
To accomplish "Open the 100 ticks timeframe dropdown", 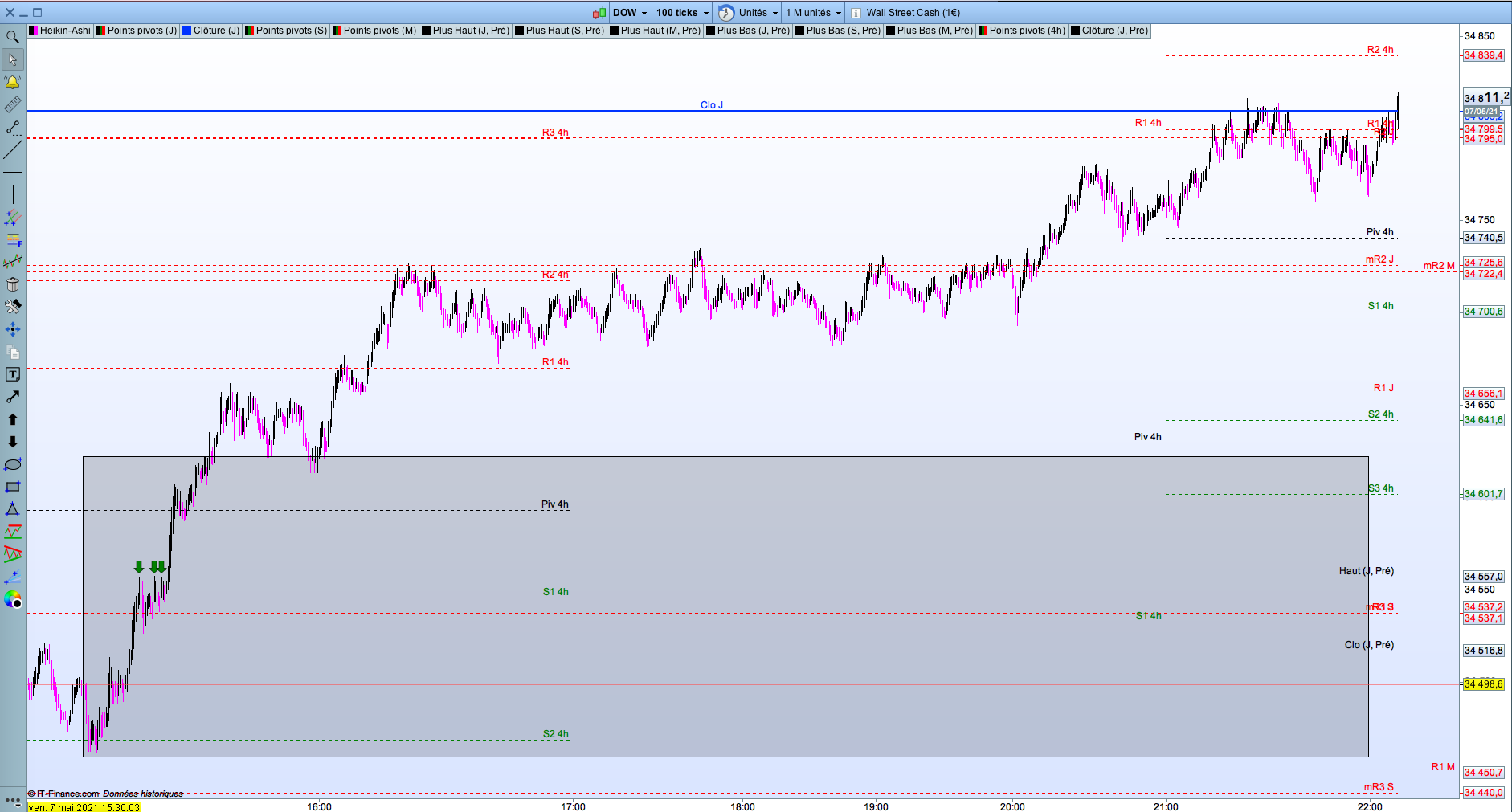I will click(x=682, y=13).
